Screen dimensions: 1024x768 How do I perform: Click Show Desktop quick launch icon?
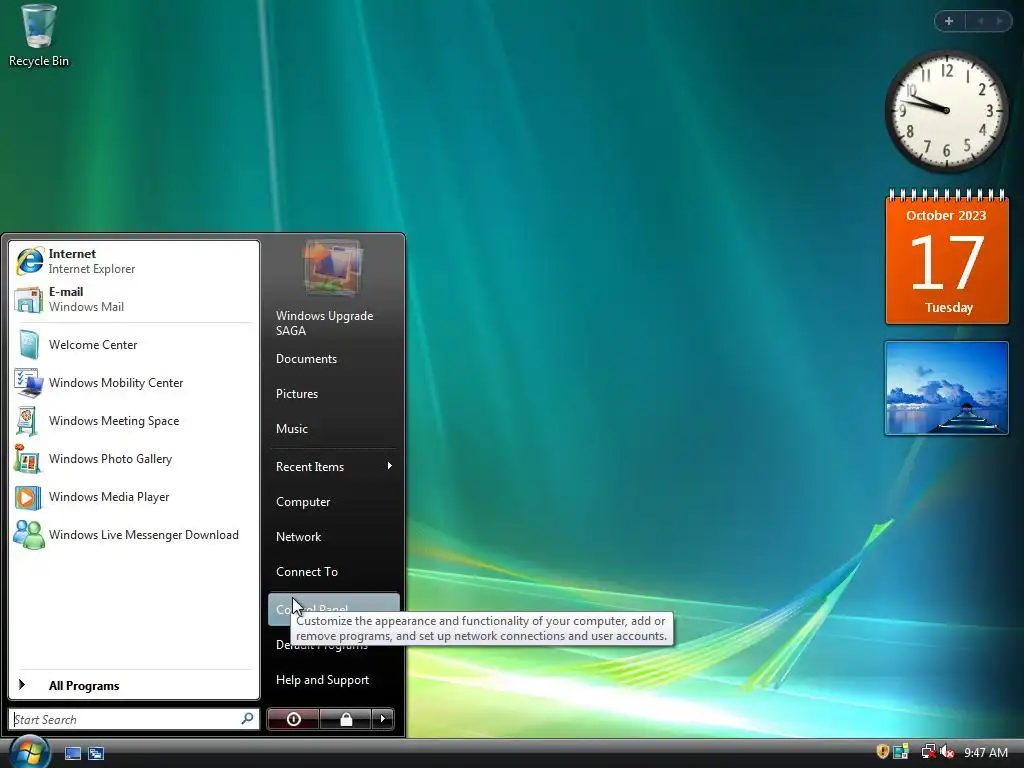[x=73, y=754]
